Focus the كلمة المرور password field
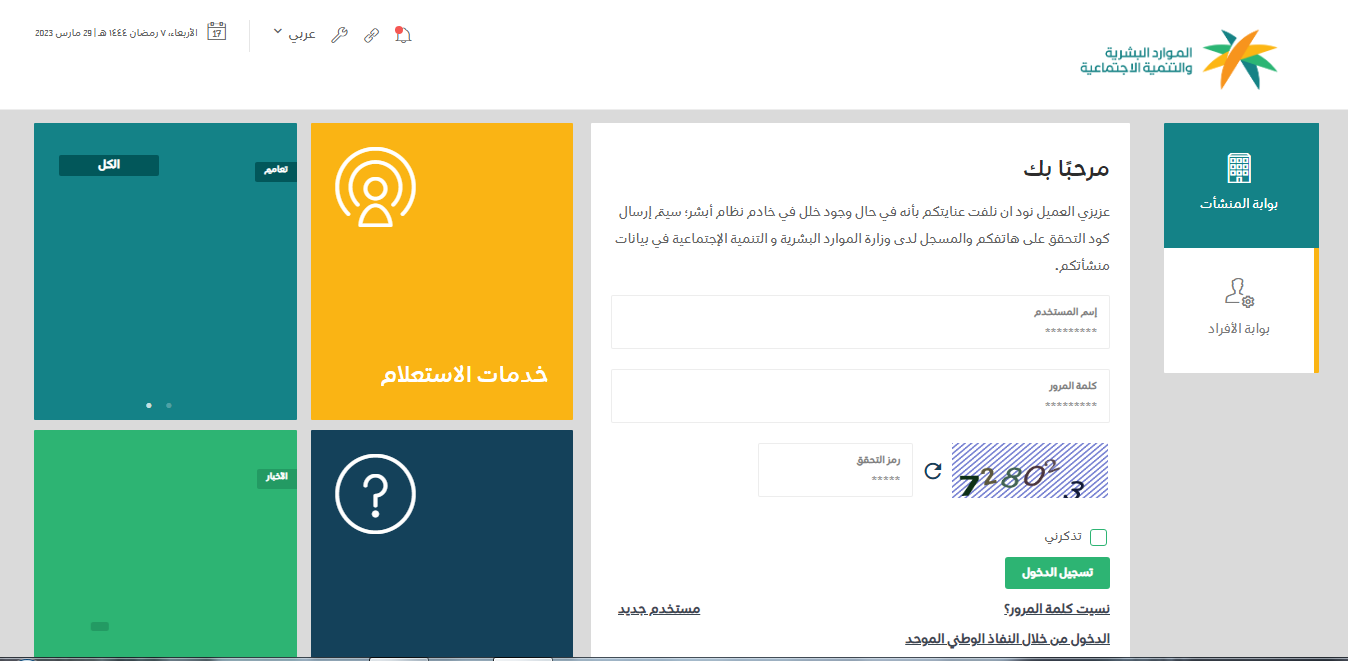This screenshot has width=1348, height=661. pos(860,396)
